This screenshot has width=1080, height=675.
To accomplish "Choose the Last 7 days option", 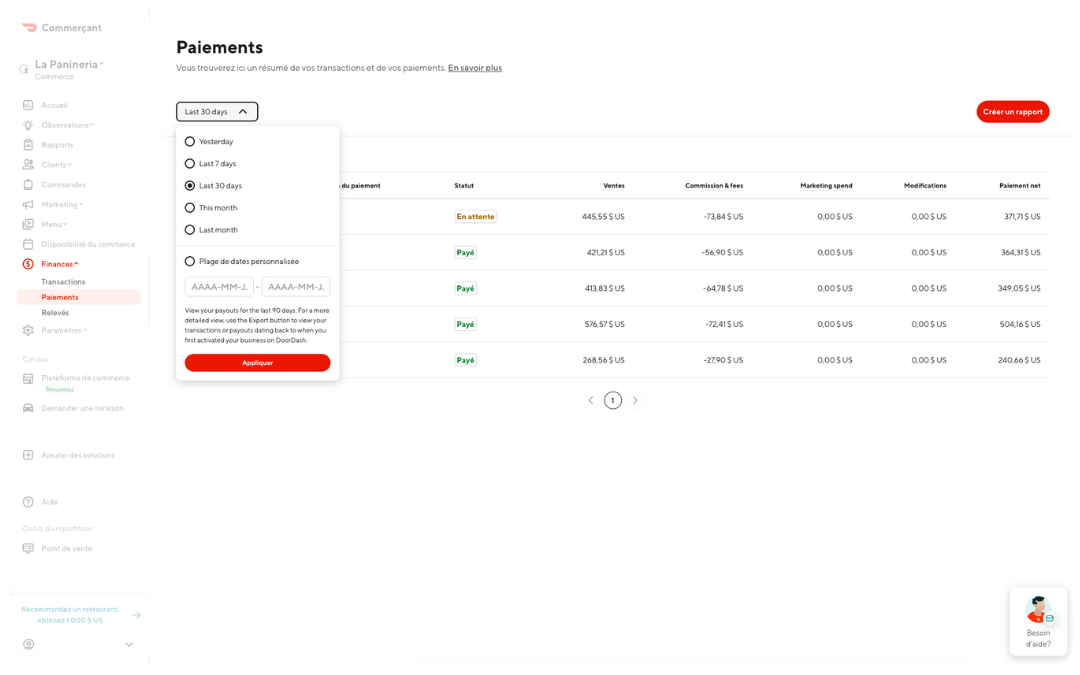I will point(190,163).
